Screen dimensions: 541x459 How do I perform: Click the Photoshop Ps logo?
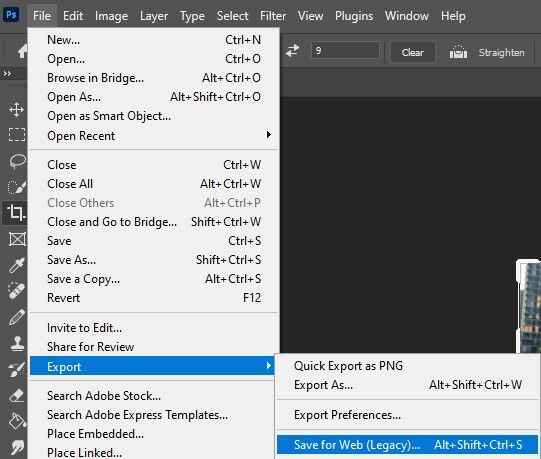[11, 15]
